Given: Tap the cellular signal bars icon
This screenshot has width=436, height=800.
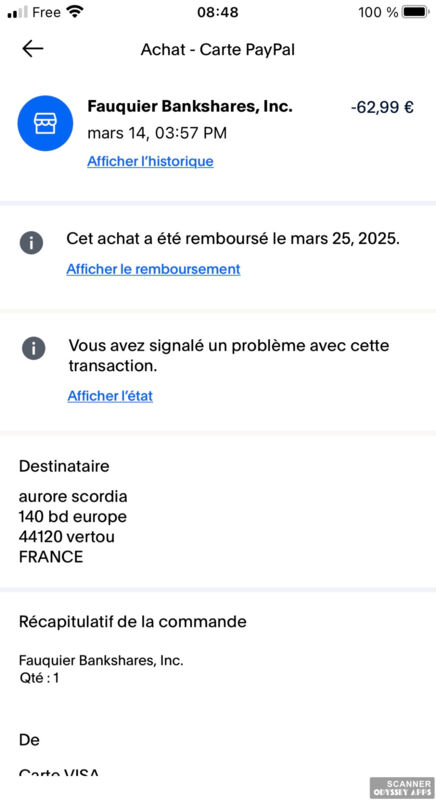Looking at the screenshot, I should tap(17, 13).
